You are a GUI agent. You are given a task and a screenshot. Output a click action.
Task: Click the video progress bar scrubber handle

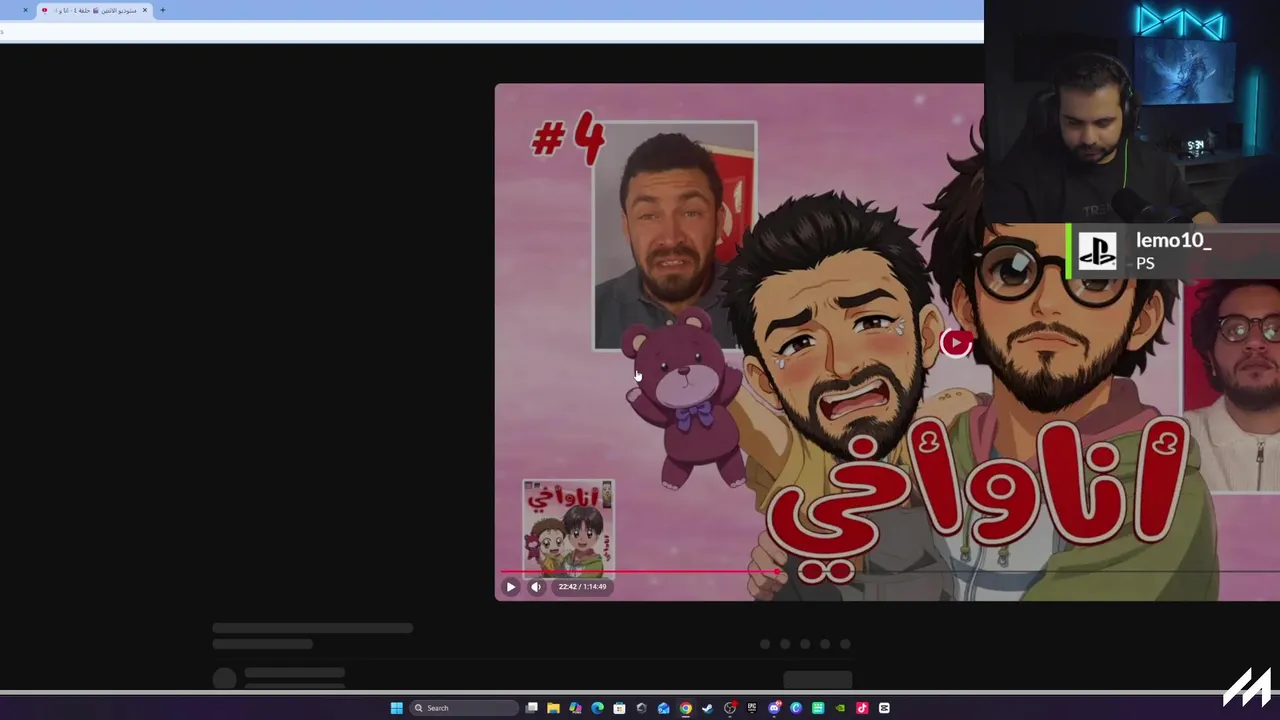pos(777,572)
